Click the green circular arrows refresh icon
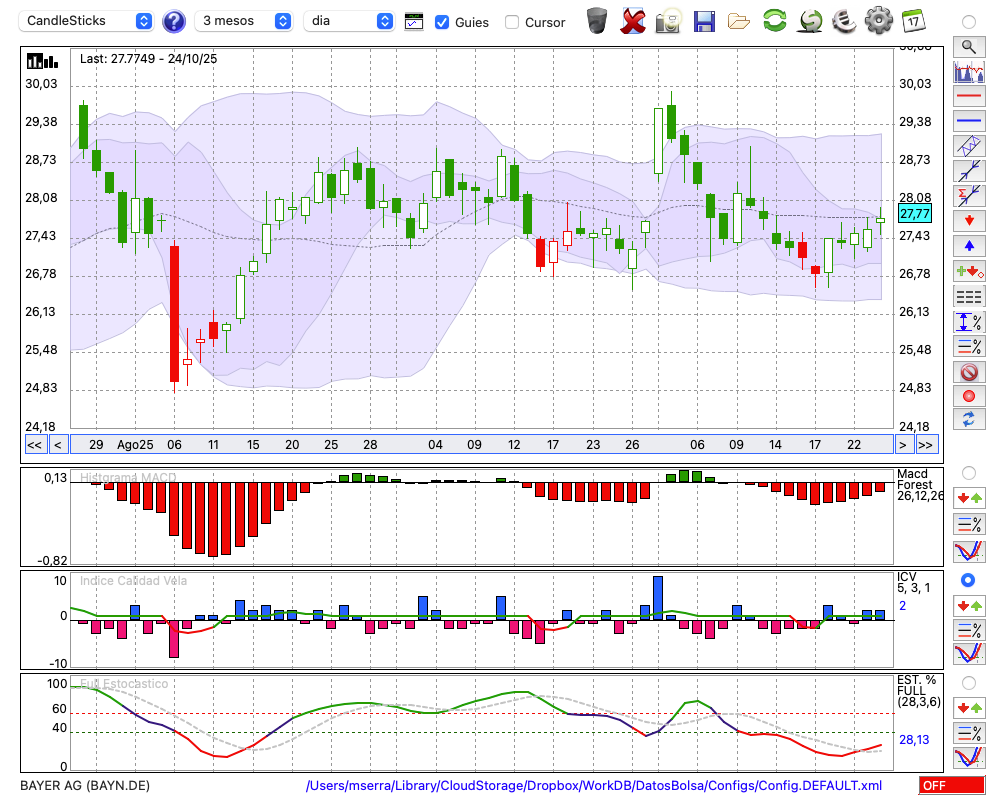Image resolution: width=1000 pixels, height=800 pixels. click(x=774, y=20)
